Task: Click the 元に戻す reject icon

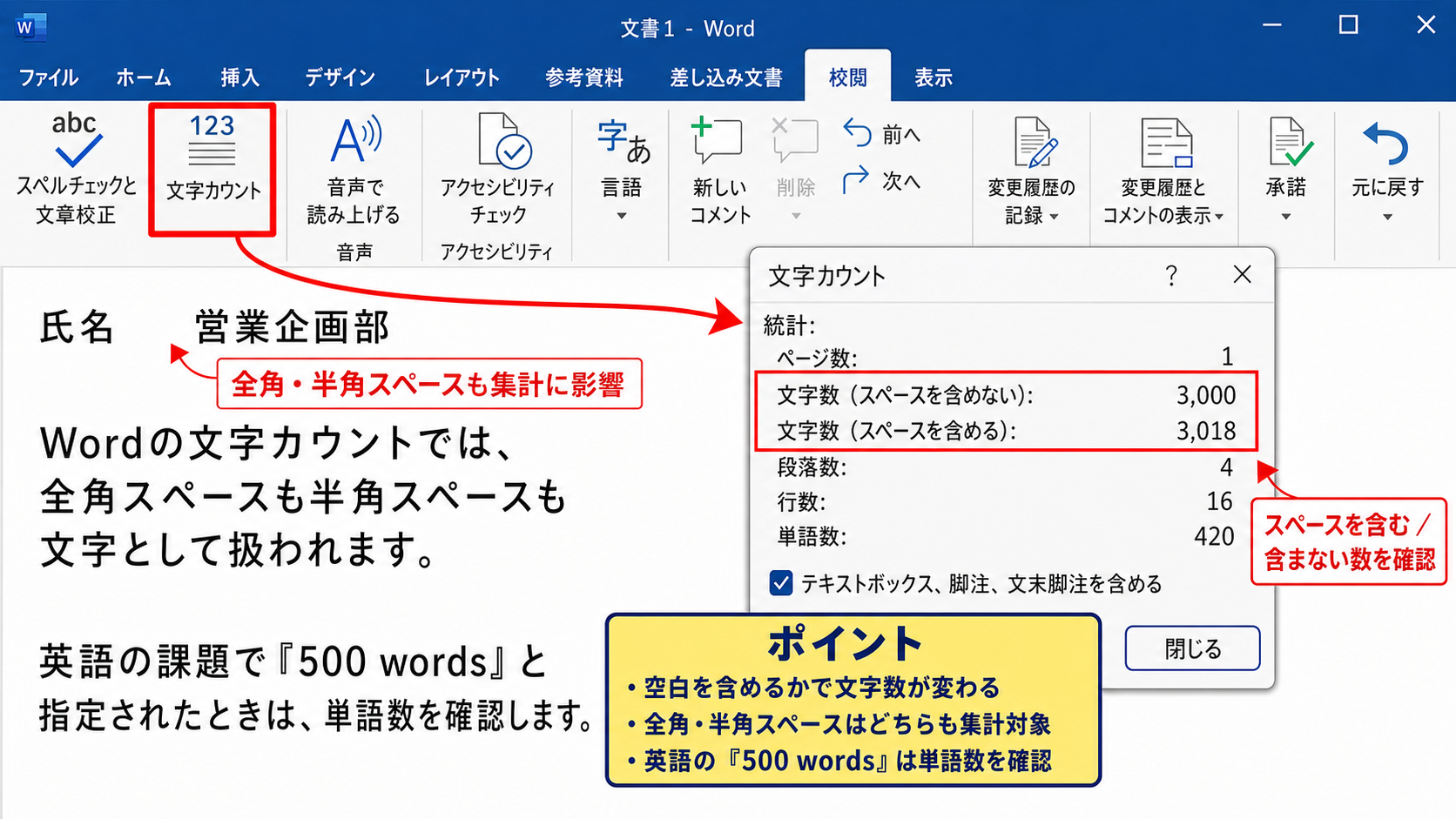Action: 1386,144
